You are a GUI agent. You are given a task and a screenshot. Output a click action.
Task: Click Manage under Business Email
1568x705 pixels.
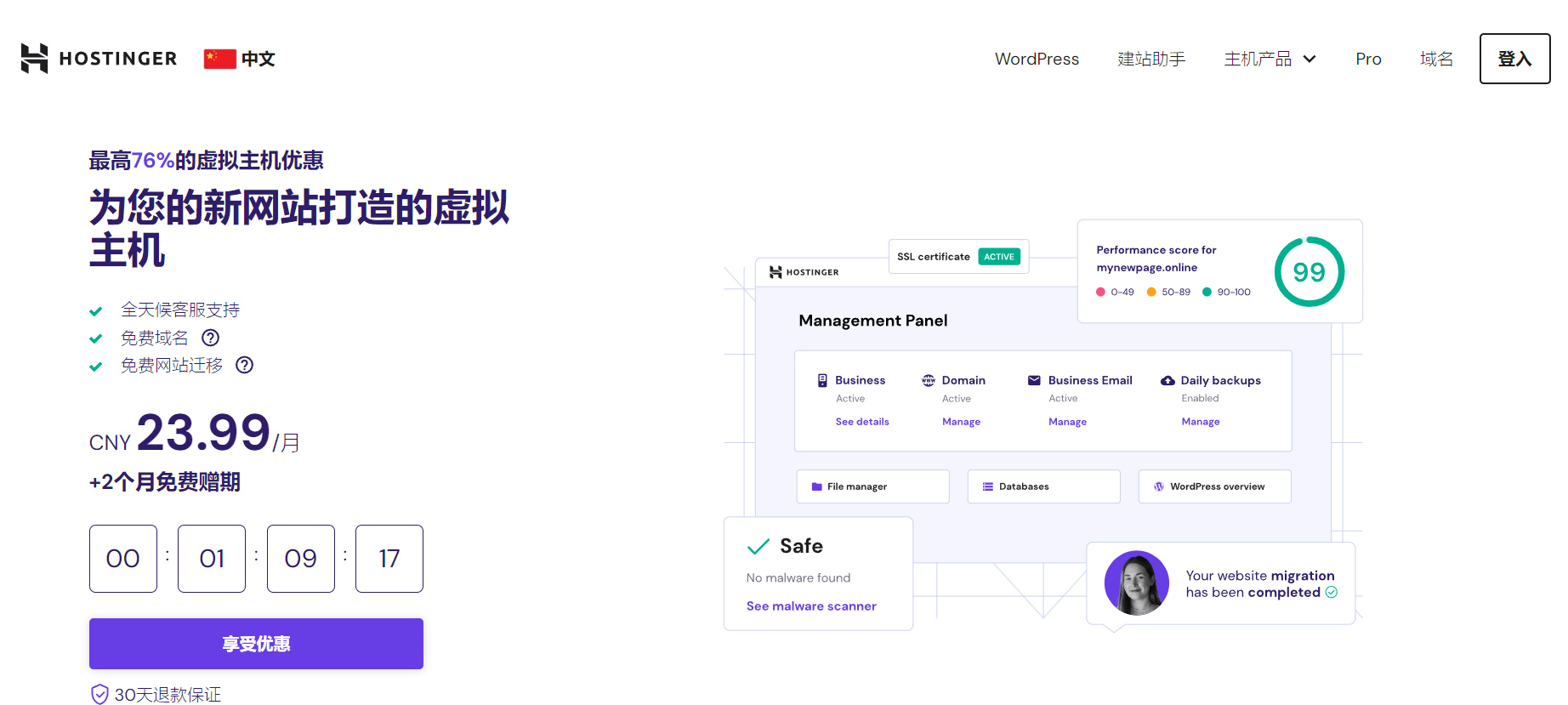coord(1067,422)
